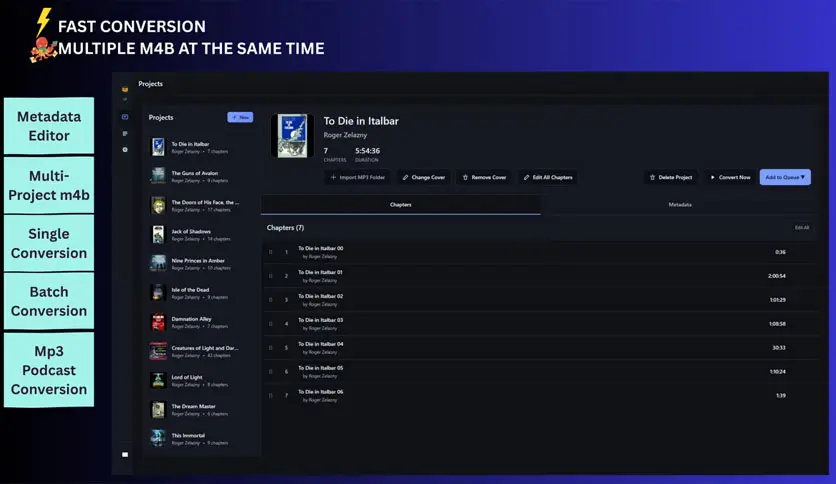This screenshot has width=836, height=484.
Task: Click the drag handle of chapter To Die in Italbar 04
Action: pos(270,348)
